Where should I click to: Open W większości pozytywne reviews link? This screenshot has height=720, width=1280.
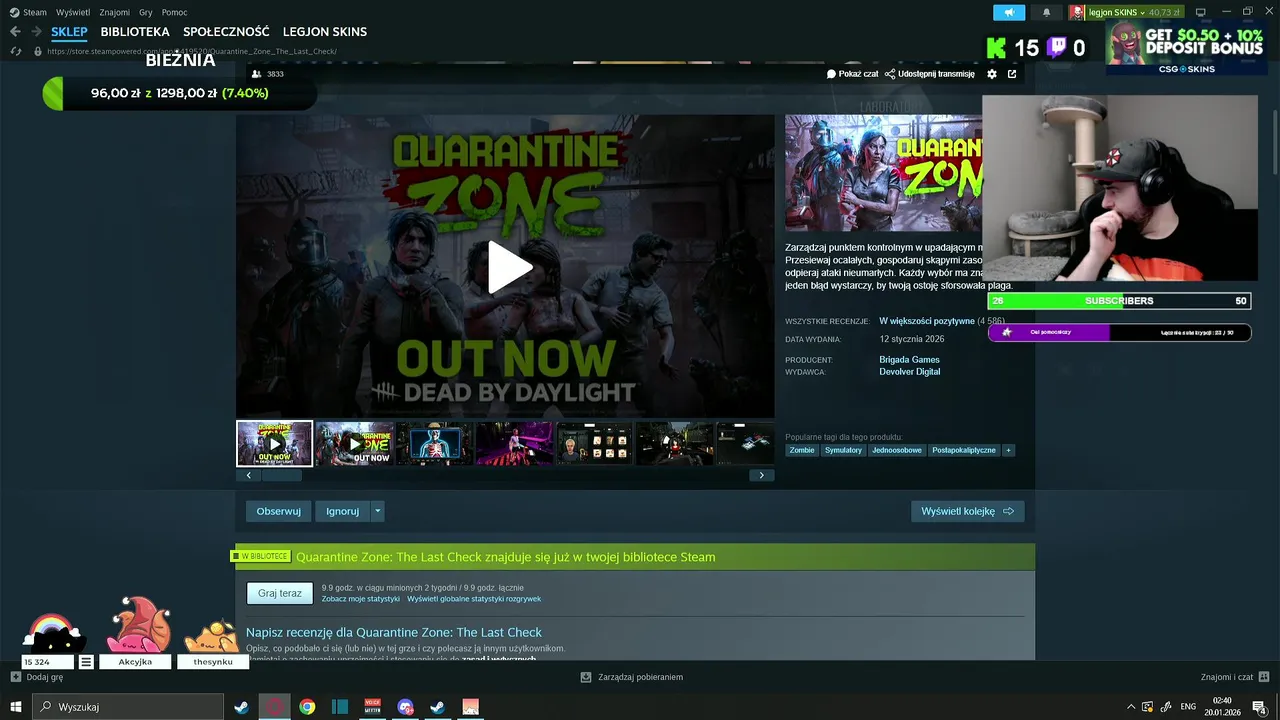point(926,321)
